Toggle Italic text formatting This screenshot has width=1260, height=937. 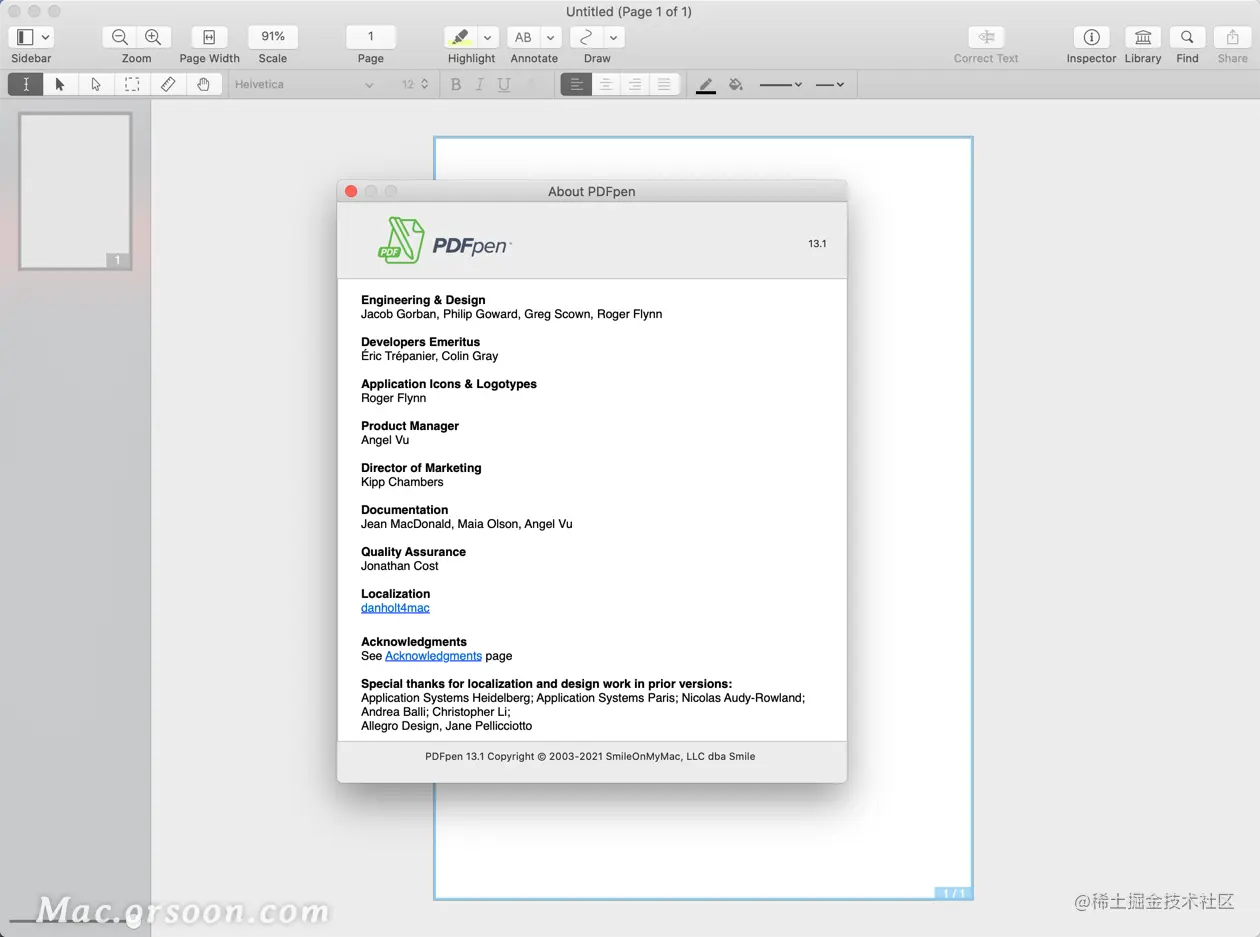480,85
